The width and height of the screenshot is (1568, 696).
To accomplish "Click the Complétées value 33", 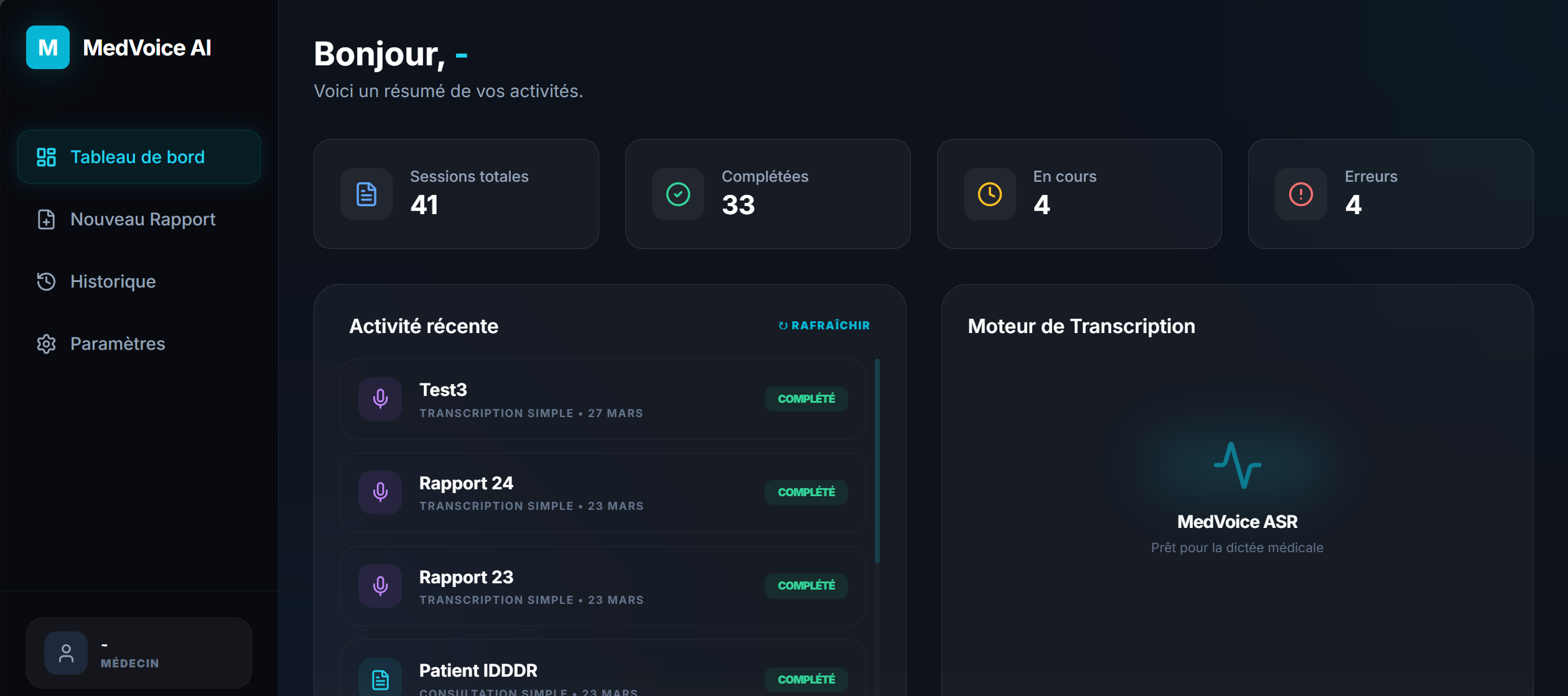I will [739, 205].
